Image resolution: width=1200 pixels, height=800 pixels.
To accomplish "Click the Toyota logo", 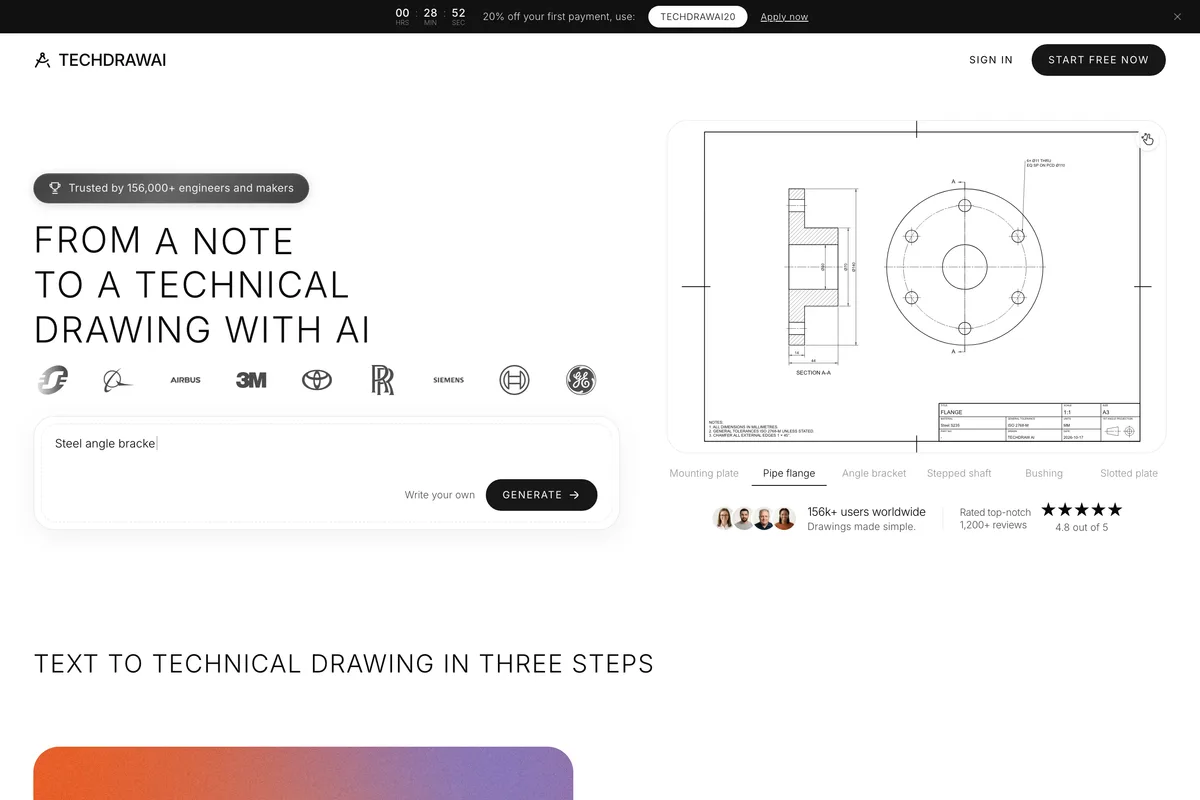I will [317, 380].
